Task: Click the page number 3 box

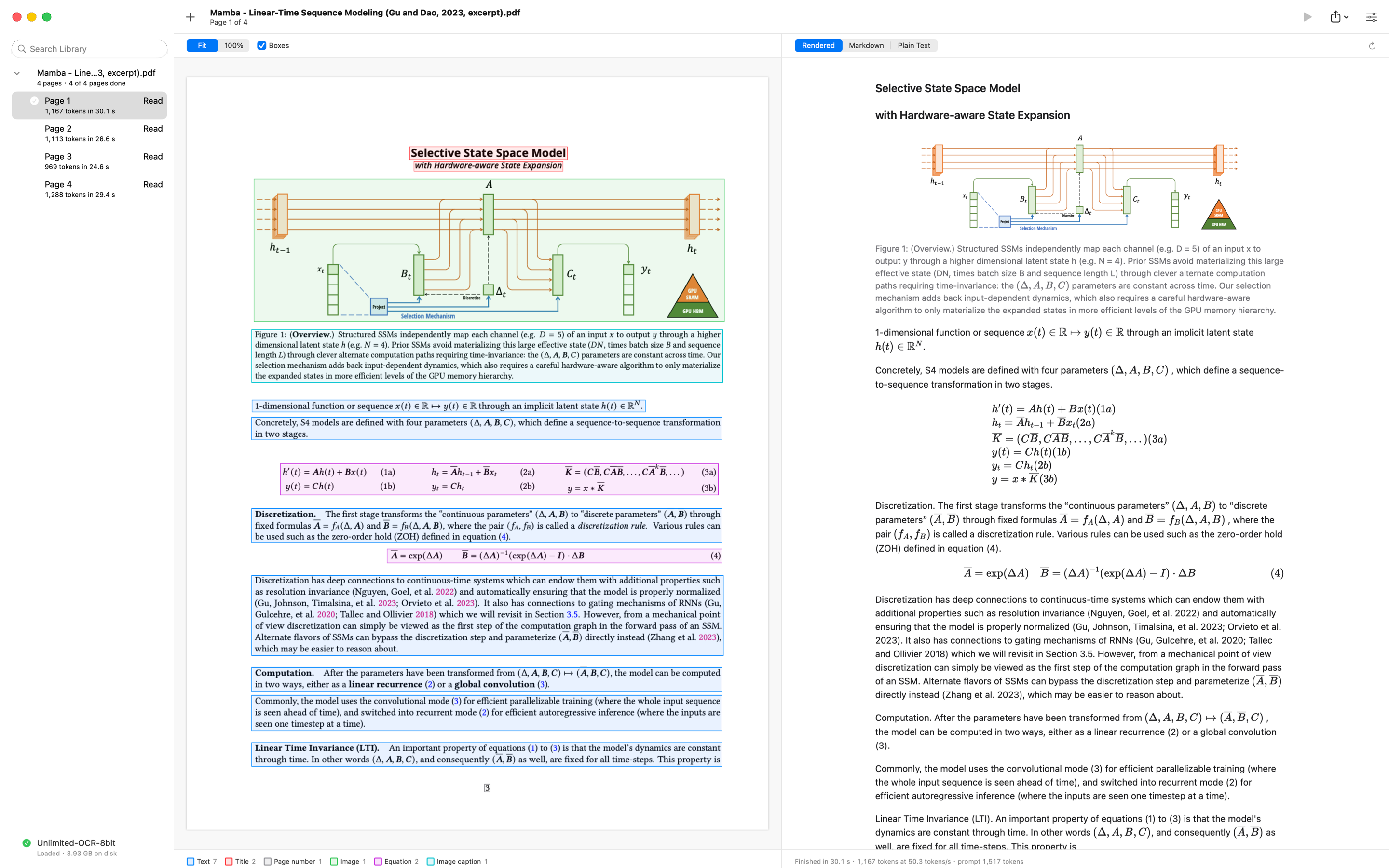Action: 487,788
